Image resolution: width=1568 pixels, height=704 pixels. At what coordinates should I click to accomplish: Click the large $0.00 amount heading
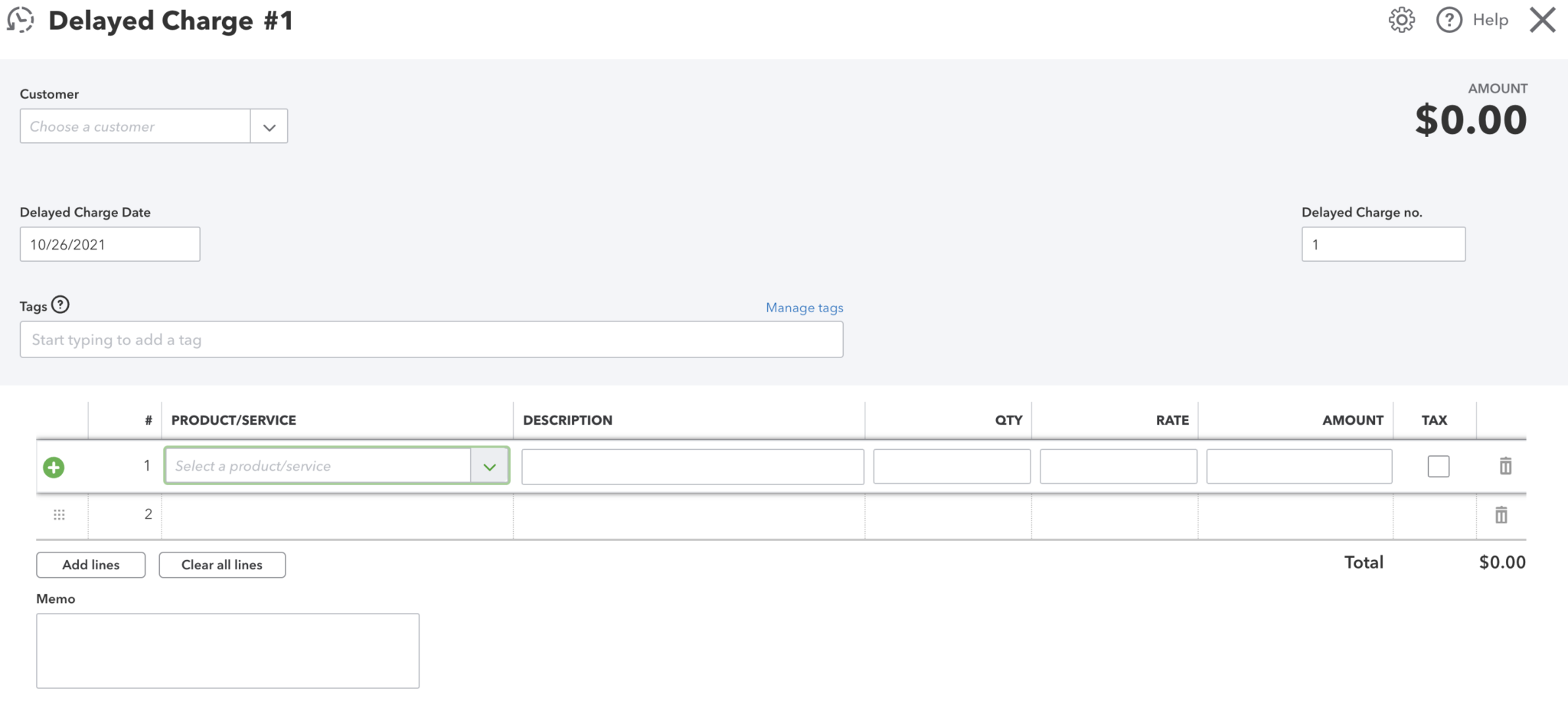[1471, 120]
